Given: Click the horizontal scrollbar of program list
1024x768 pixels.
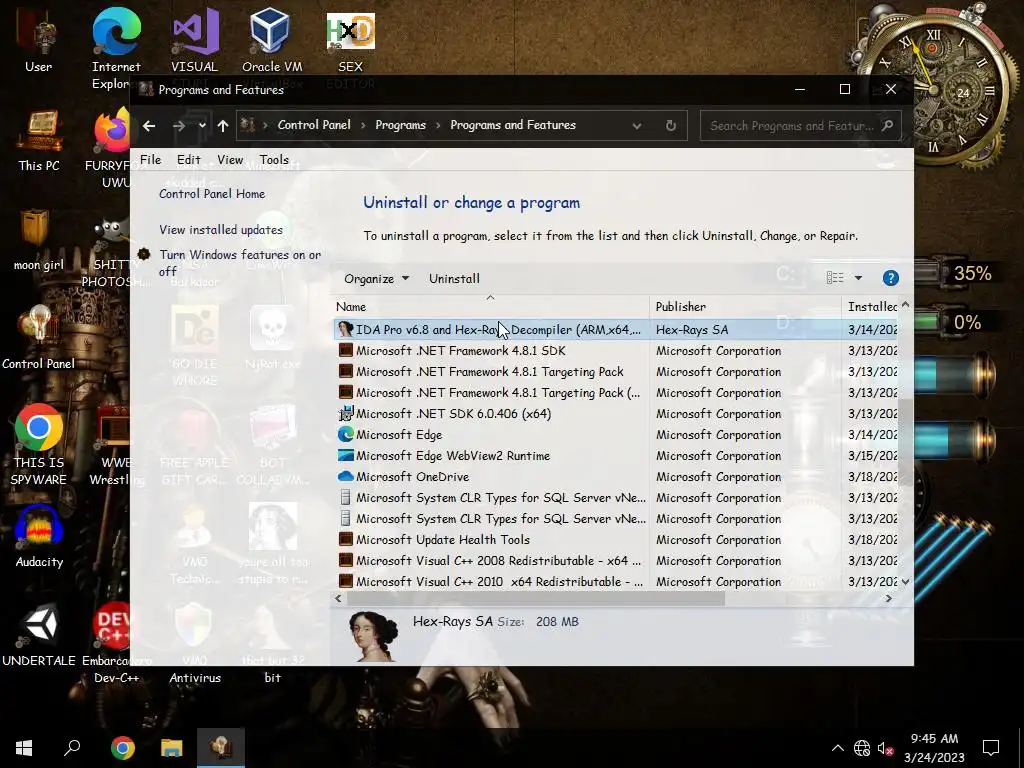Looking at the screenshot, I should [x=536, y=598].
